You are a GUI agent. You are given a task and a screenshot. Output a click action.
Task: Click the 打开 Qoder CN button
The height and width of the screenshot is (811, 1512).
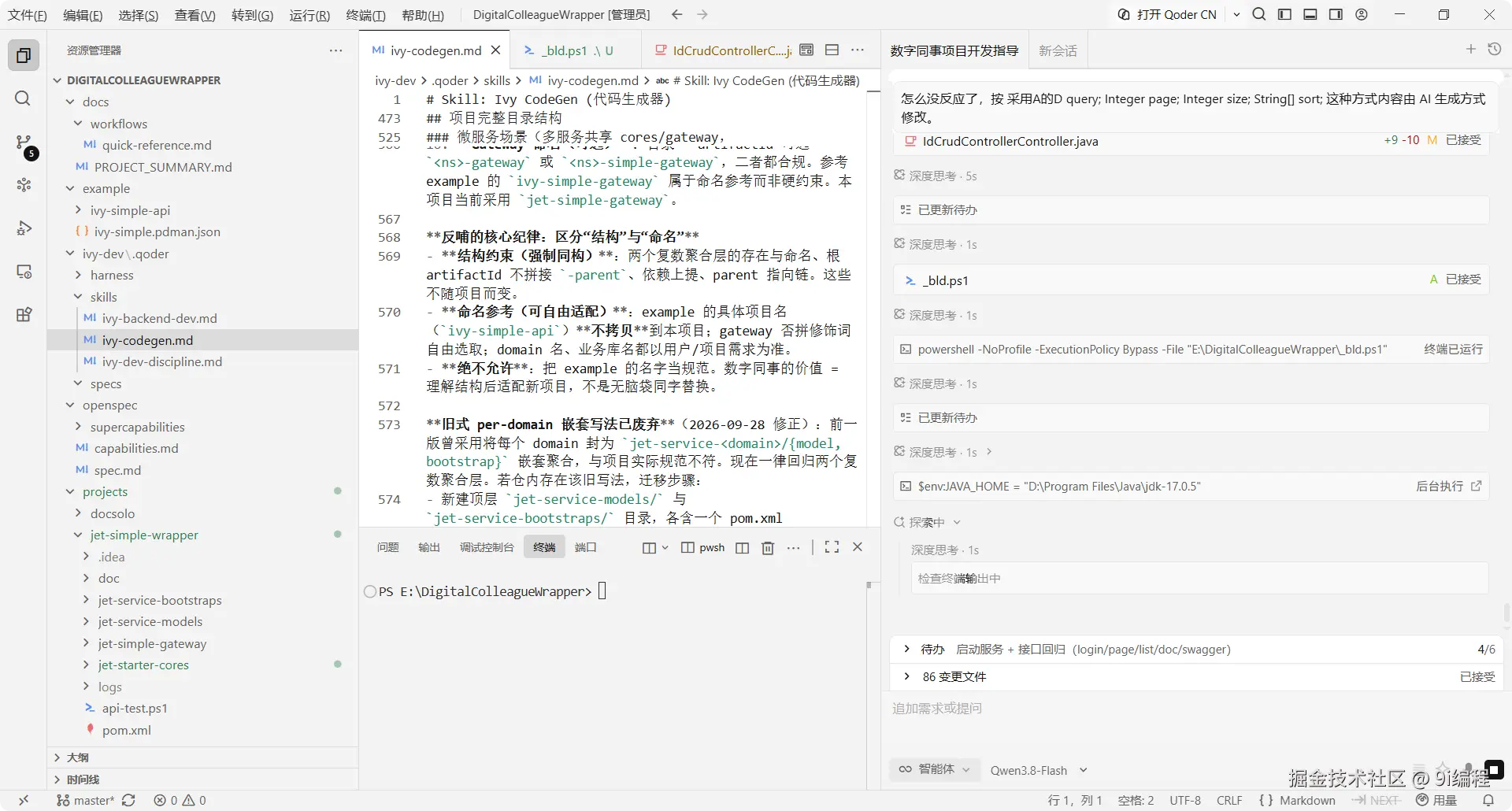(1168, 14)
